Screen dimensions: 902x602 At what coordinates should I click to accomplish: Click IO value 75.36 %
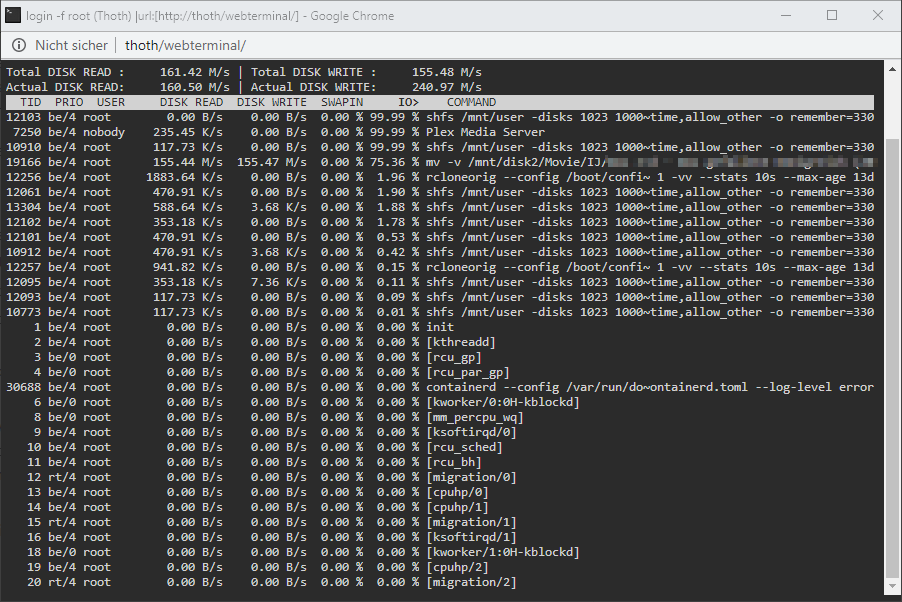tap(395, 162)
